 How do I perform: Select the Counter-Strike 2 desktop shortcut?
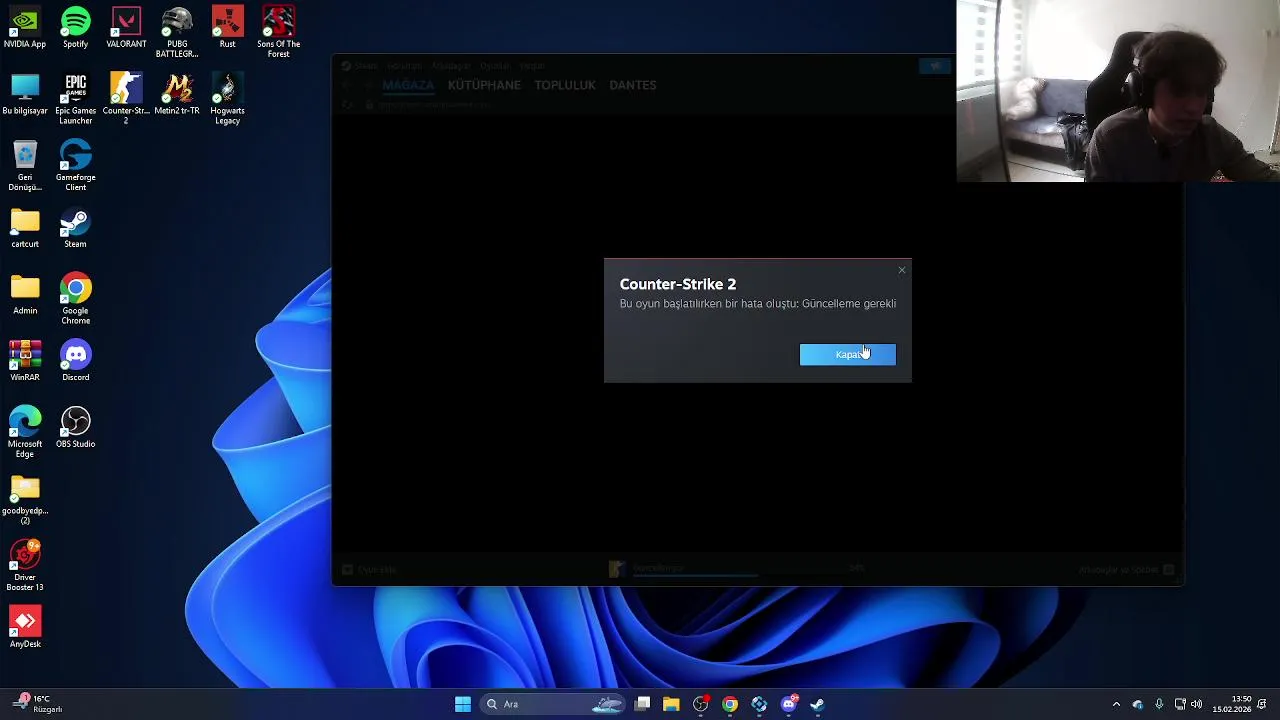(126, 100)
